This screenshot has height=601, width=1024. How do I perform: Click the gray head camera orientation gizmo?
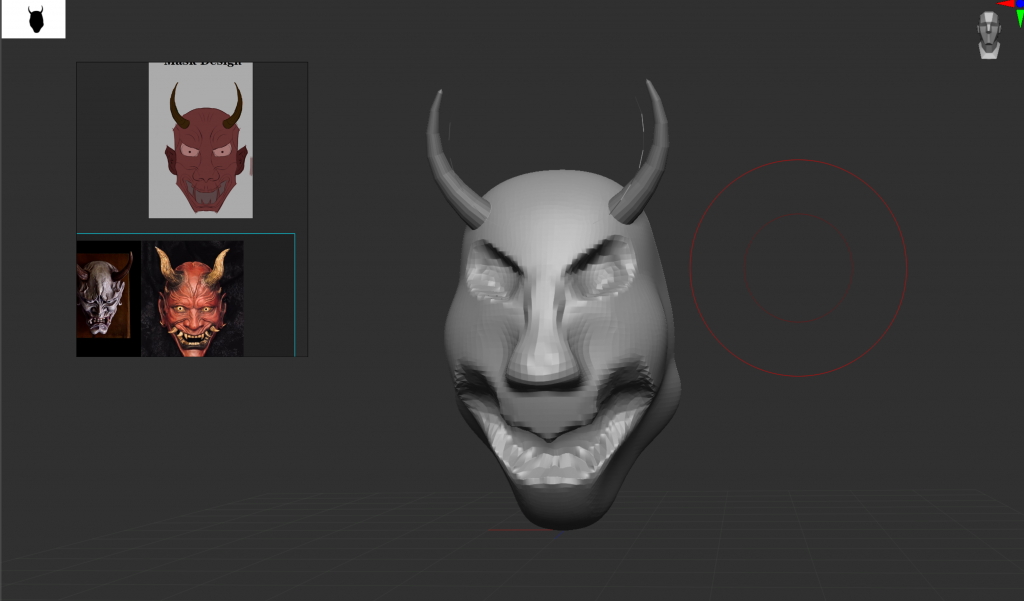coord(989,35)
